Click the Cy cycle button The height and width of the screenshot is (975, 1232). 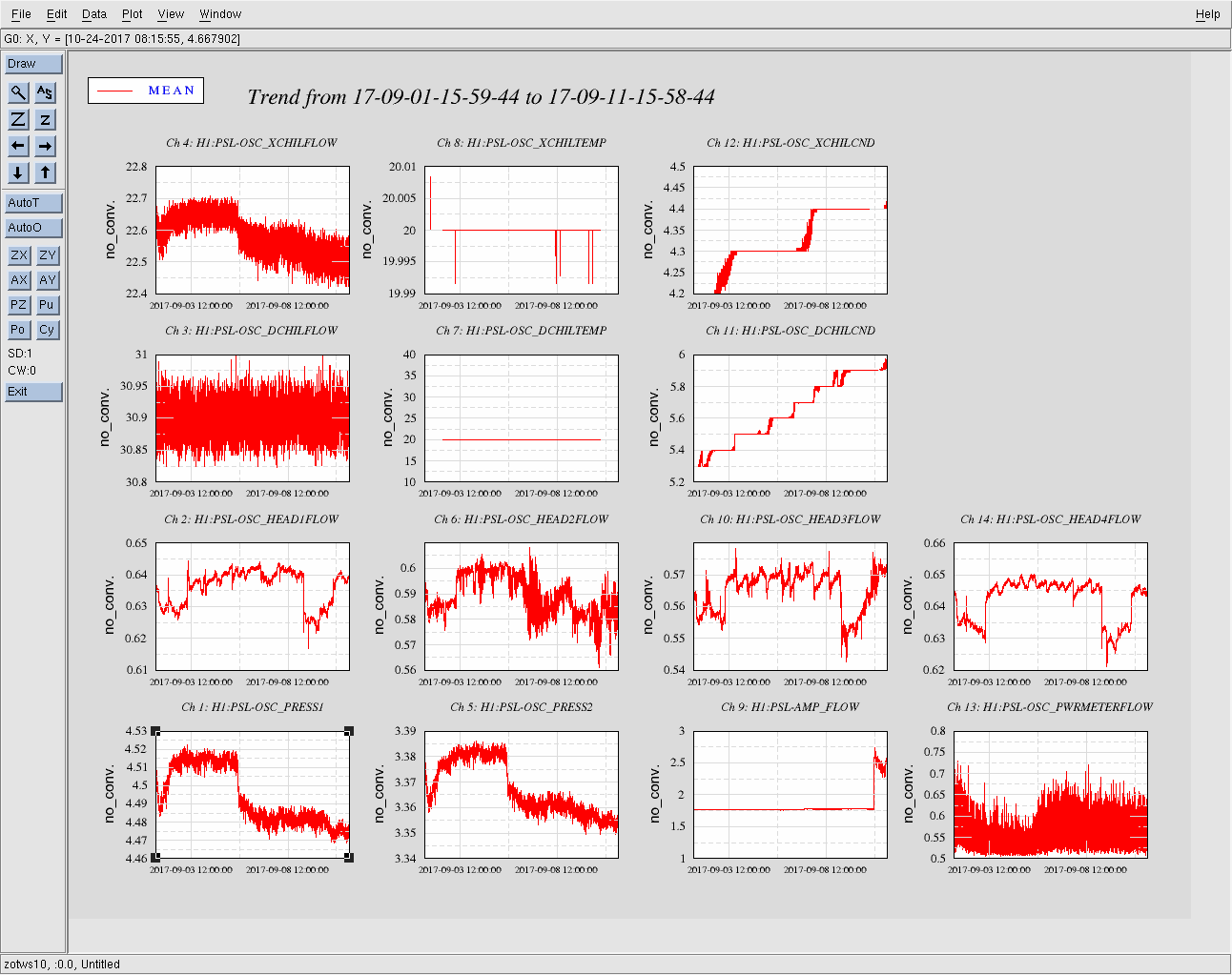[x=48, y=330]
